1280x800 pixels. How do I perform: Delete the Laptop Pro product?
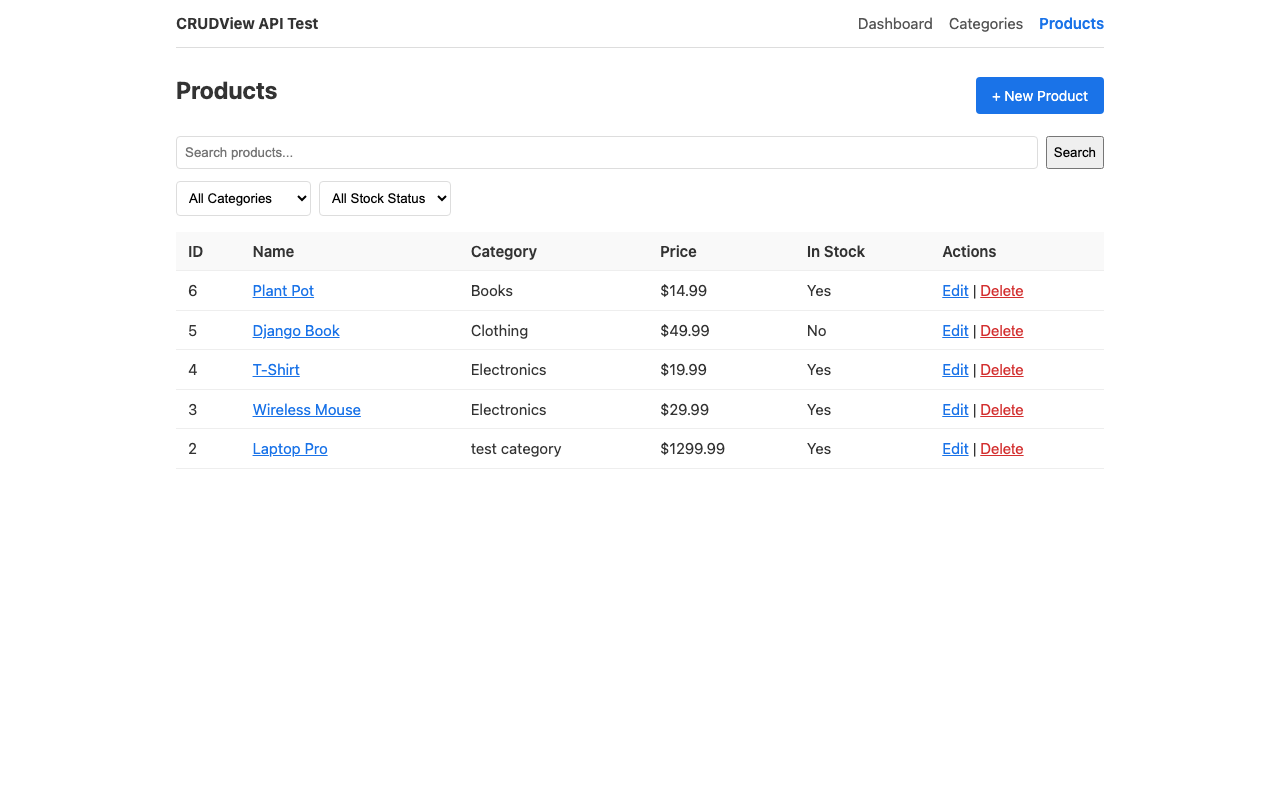(1001, 448)
